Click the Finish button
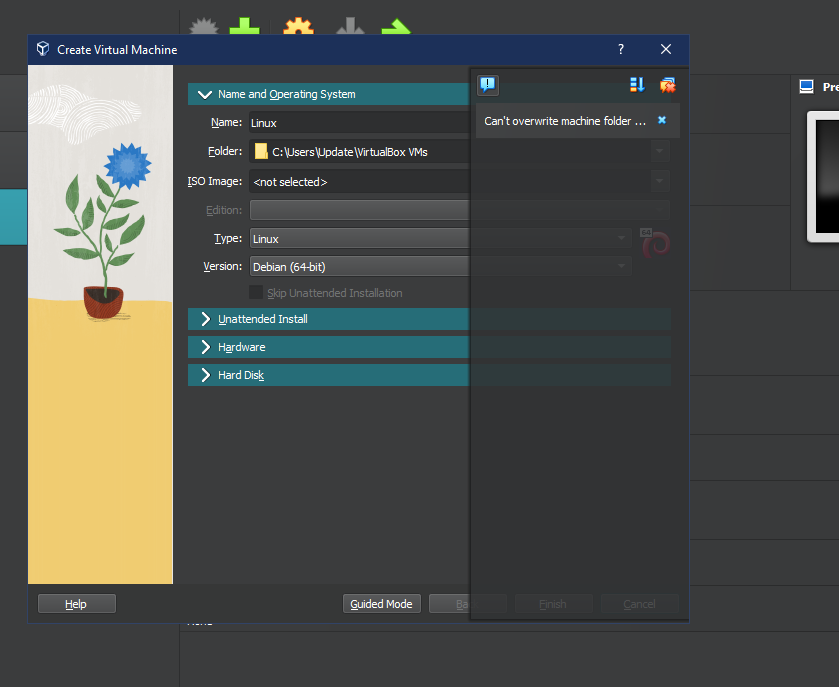This screenshot has height=687, width=839. pos(553,604)
